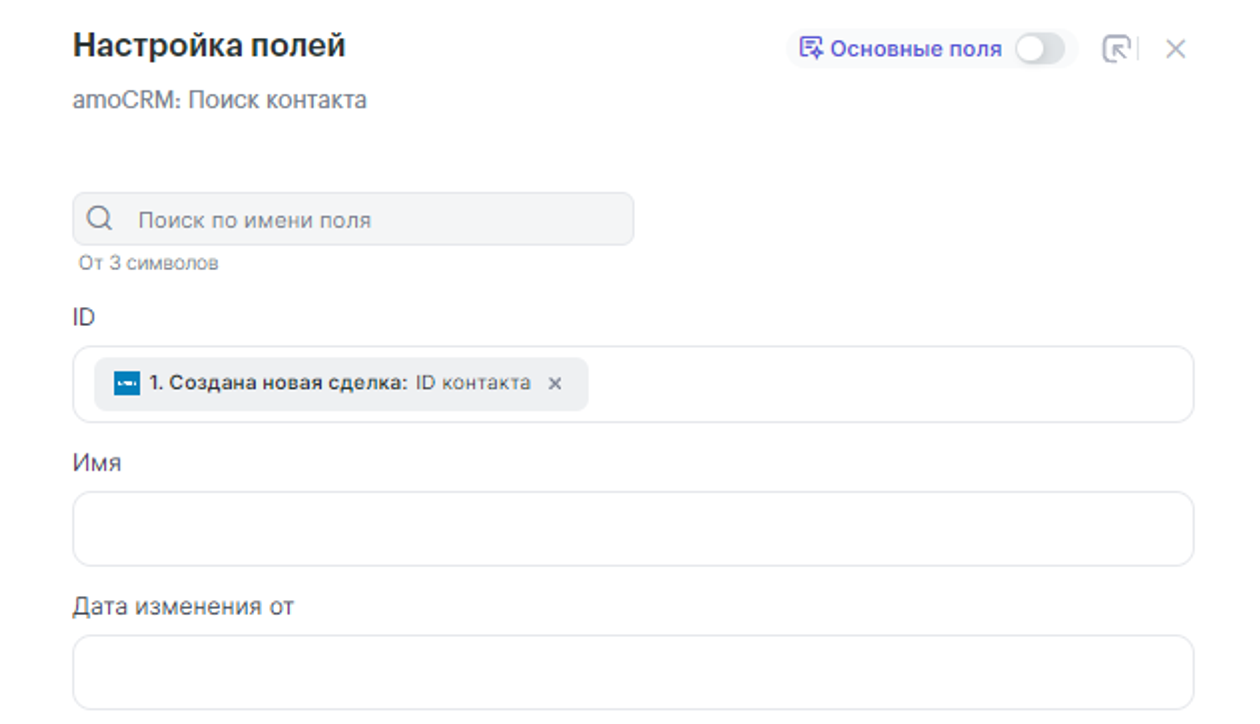
Task: Click the Основные поля label text
Action: coord(915,49)
